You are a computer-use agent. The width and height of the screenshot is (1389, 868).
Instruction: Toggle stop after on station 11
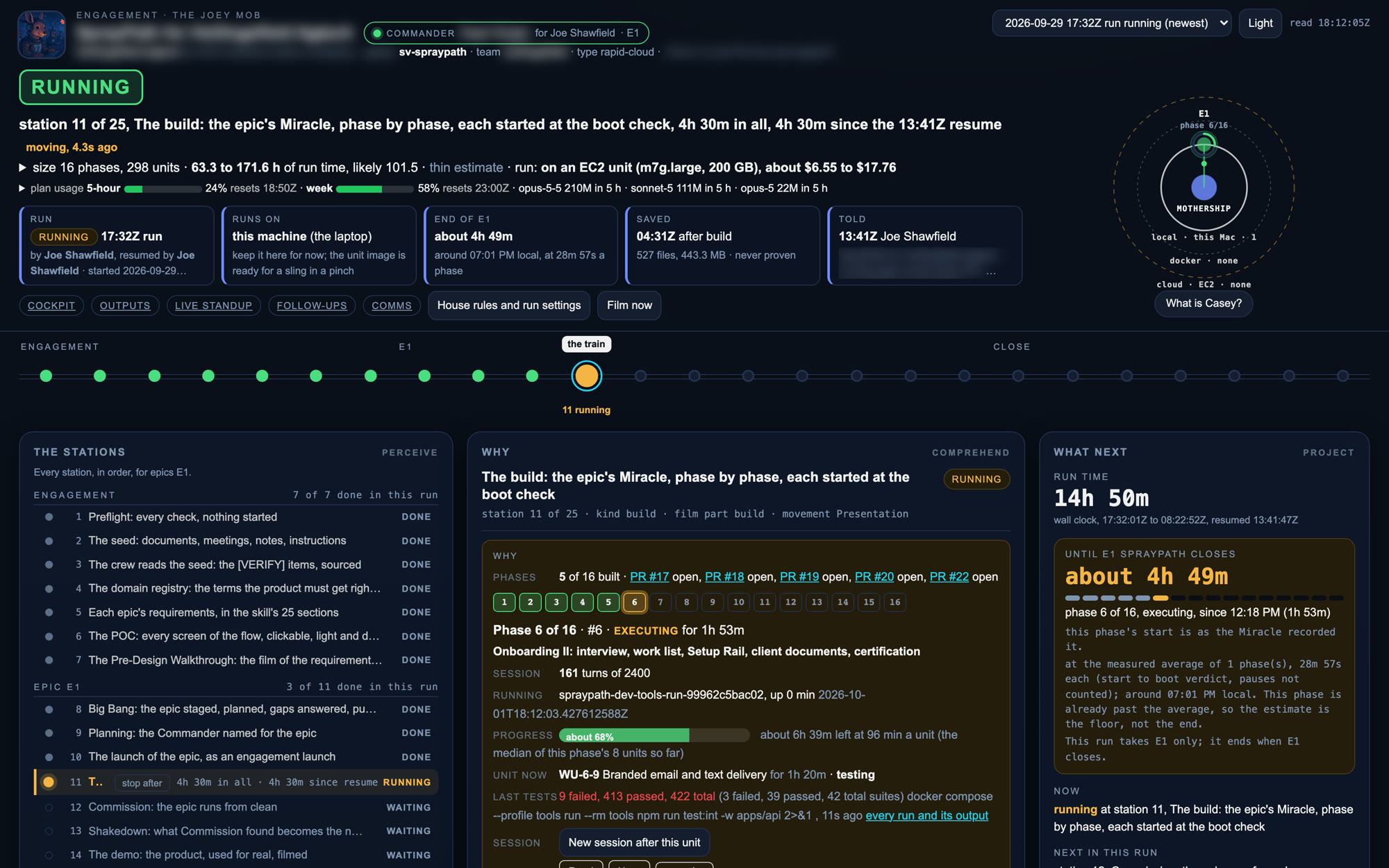pos(142,783)
